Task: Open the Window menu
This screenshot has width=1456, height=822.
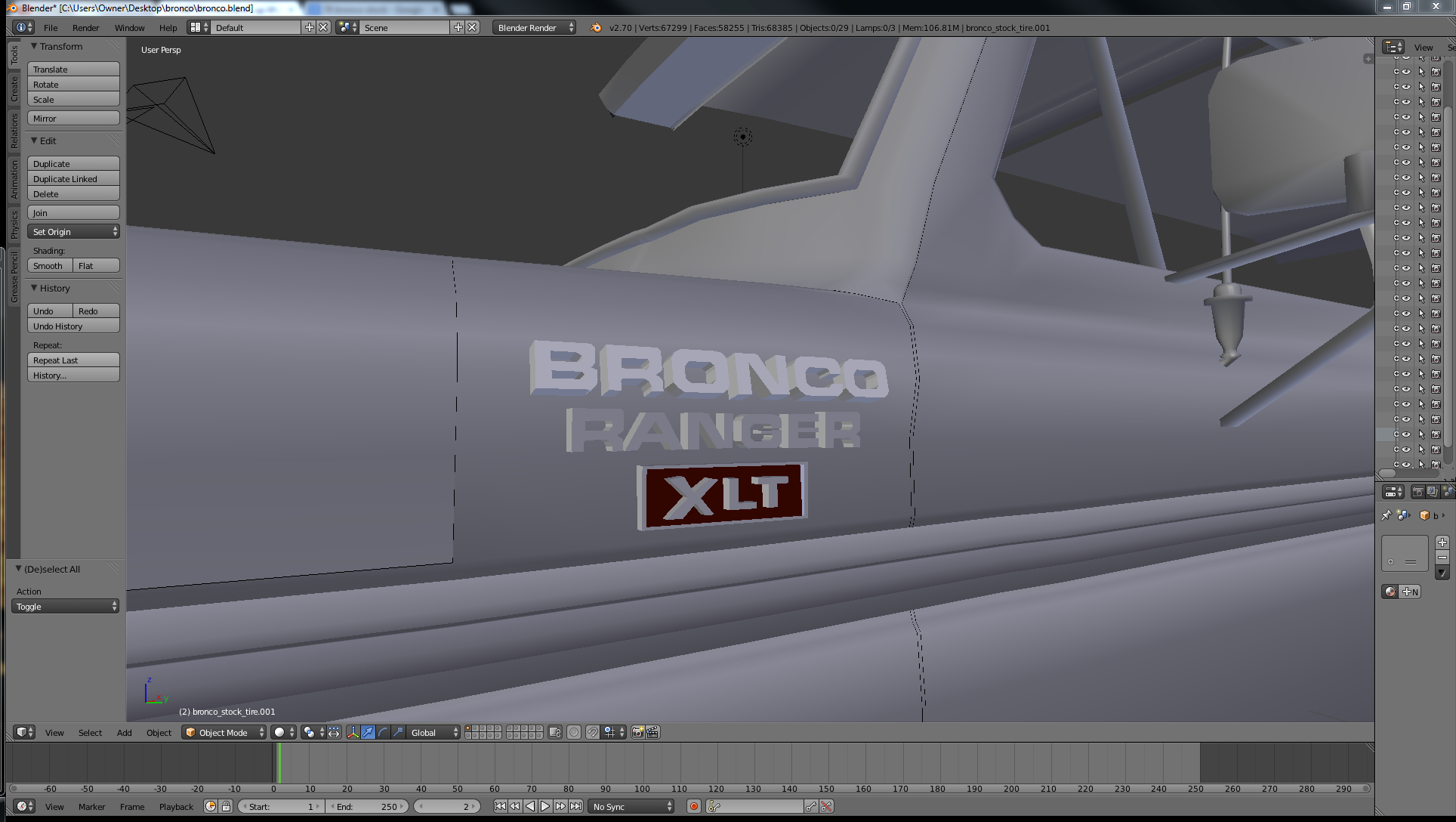Action: (130, 28)
